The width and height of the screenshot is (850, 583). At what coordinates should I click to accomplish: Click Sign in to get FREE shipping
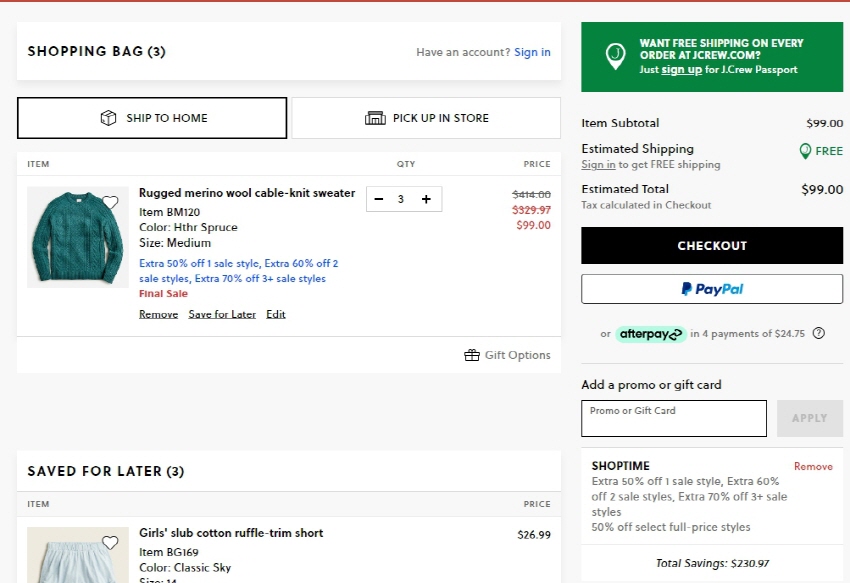598,164
